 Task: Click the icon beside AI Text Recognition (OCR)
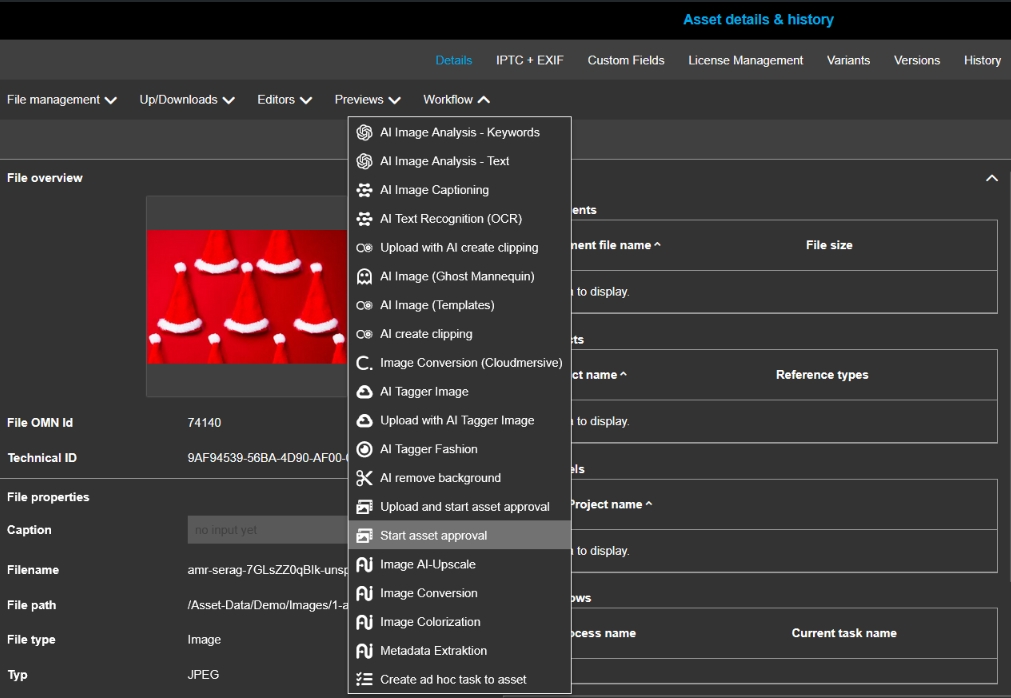pyautogui.click(x=364, y=219)
